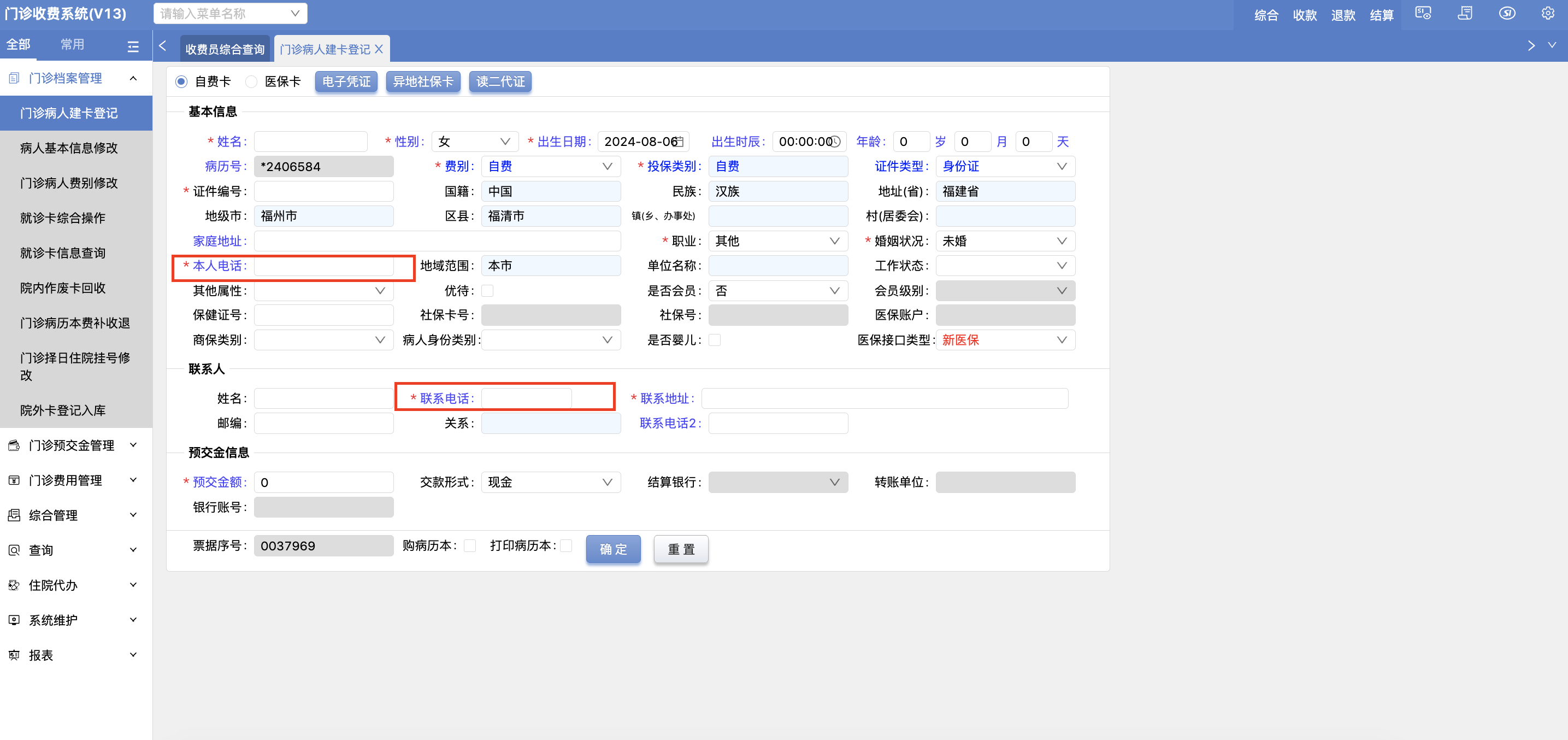Click the 出生日期 calendar icon
The width and height of the screenshot is (1568, 740).
pos(680,142)
